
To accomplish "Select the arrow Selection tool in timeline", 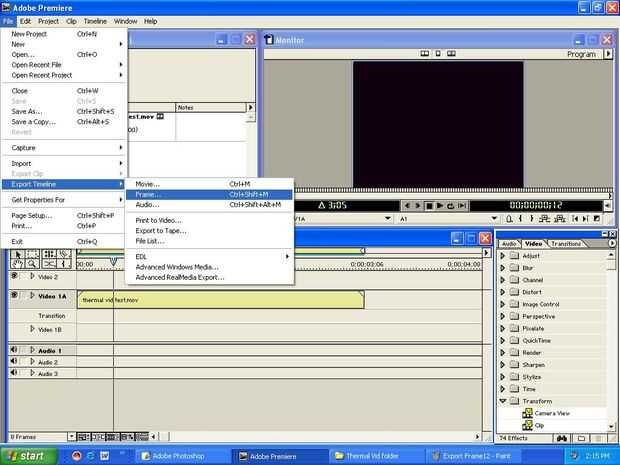I will 17,254.
